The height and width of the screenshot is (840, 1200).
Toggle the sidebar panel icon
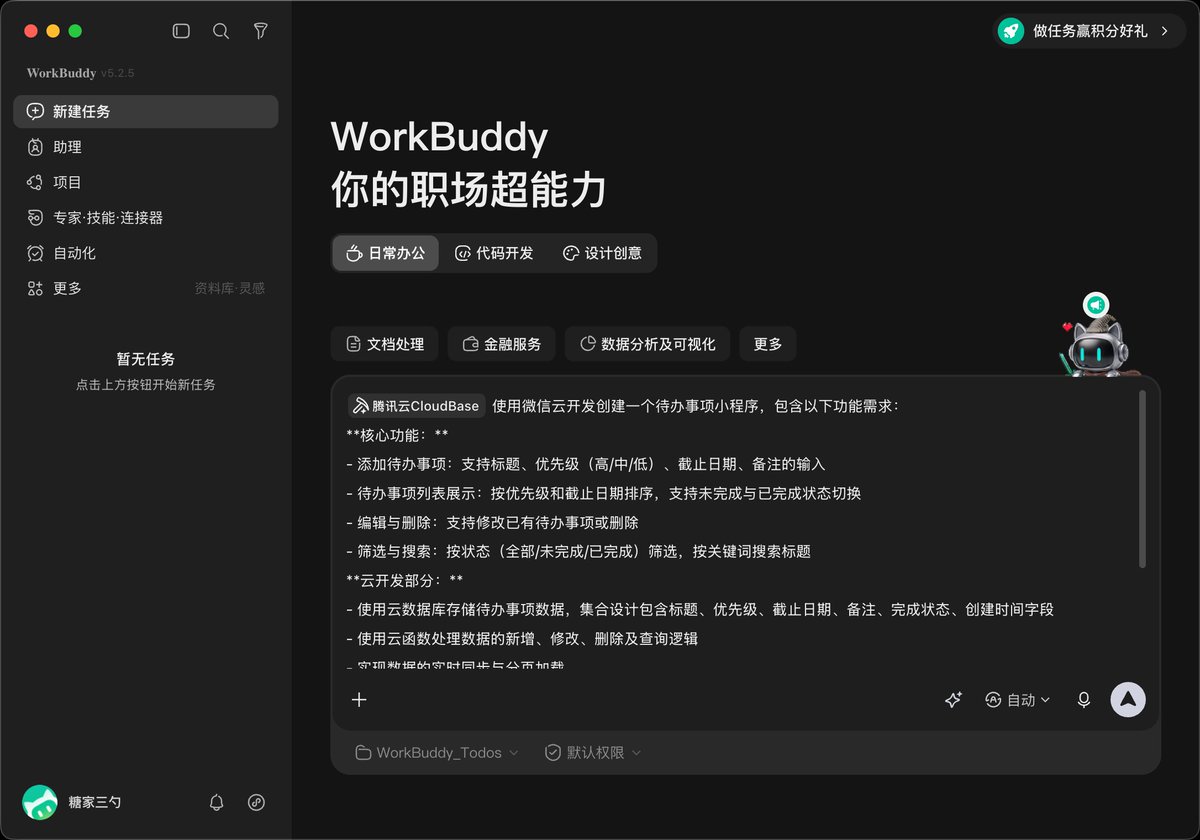tap(181, 31)
